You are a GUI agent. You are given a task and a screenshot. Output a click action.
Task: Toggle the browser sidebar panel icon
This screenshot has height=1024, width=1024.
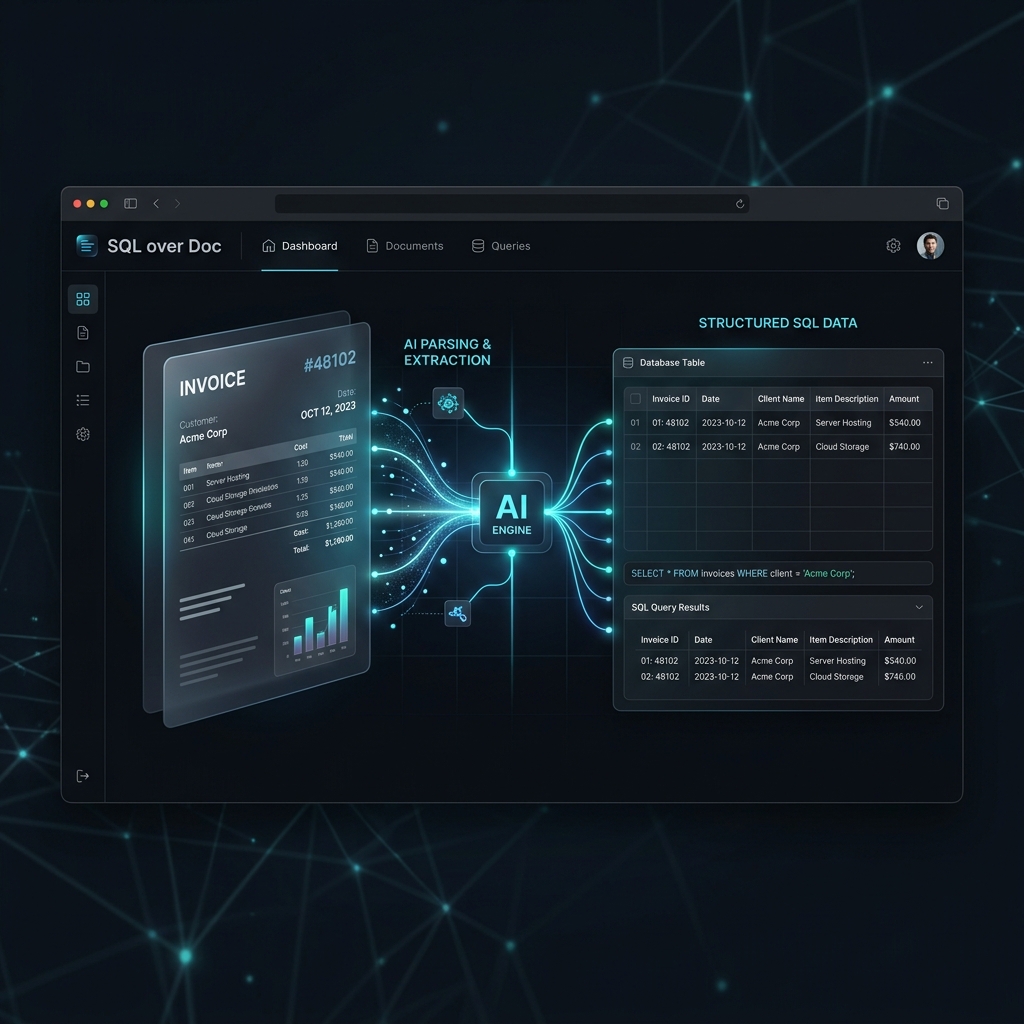(x=131, y=204)
